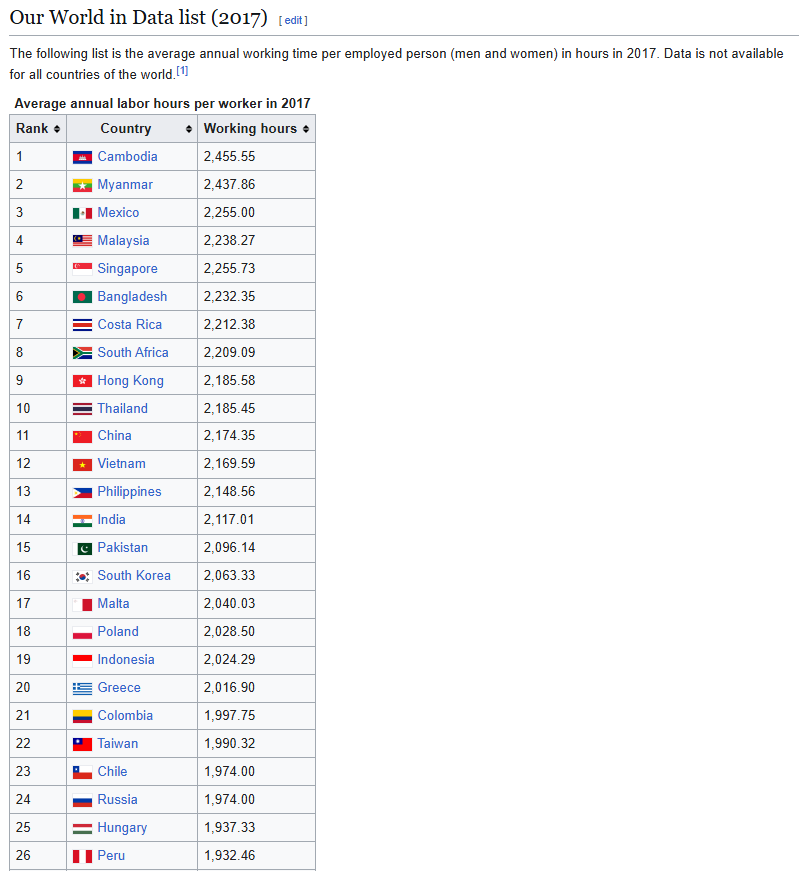The height and width of the screenshot is (871, 800).
Task: Click the India flag icon
Action: coord(82,520)
